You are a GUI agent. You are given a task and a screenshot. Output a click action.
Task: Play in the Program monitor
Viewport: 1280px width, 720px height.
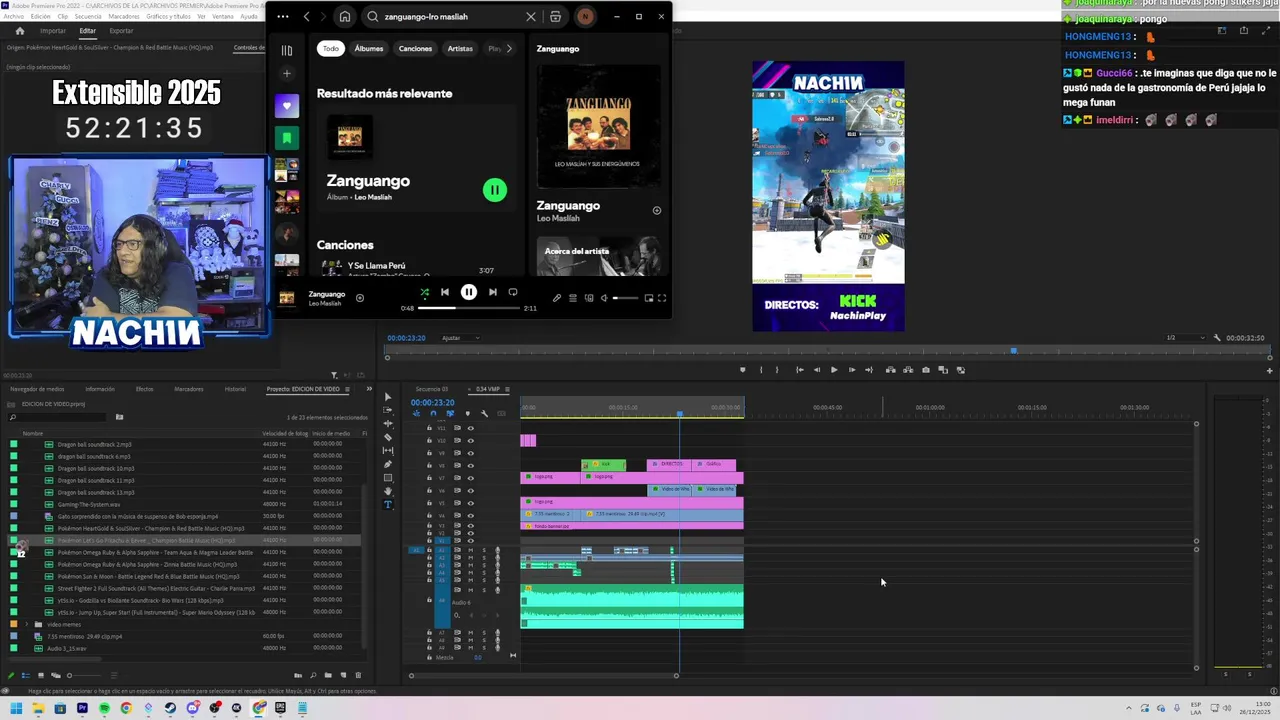tap(834, 370)
